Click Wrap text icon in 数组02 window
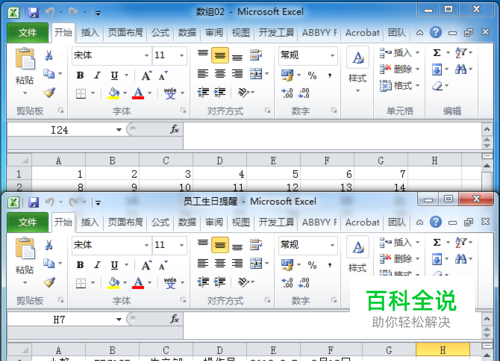This screenshot has height=361, width=500. tap(256, 55)
